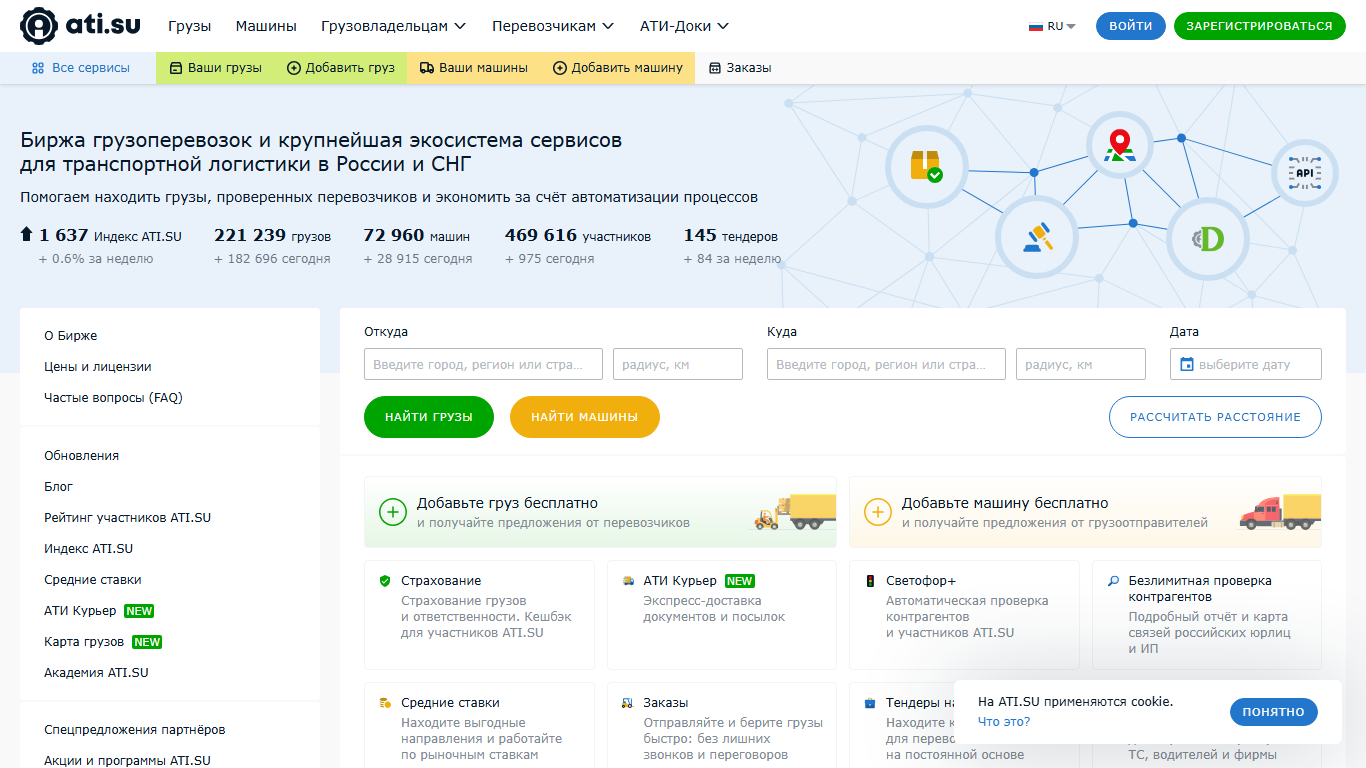1366x768 pixels.
Task: Click the package illustration in the network graphic
Action: click(927, 166)
